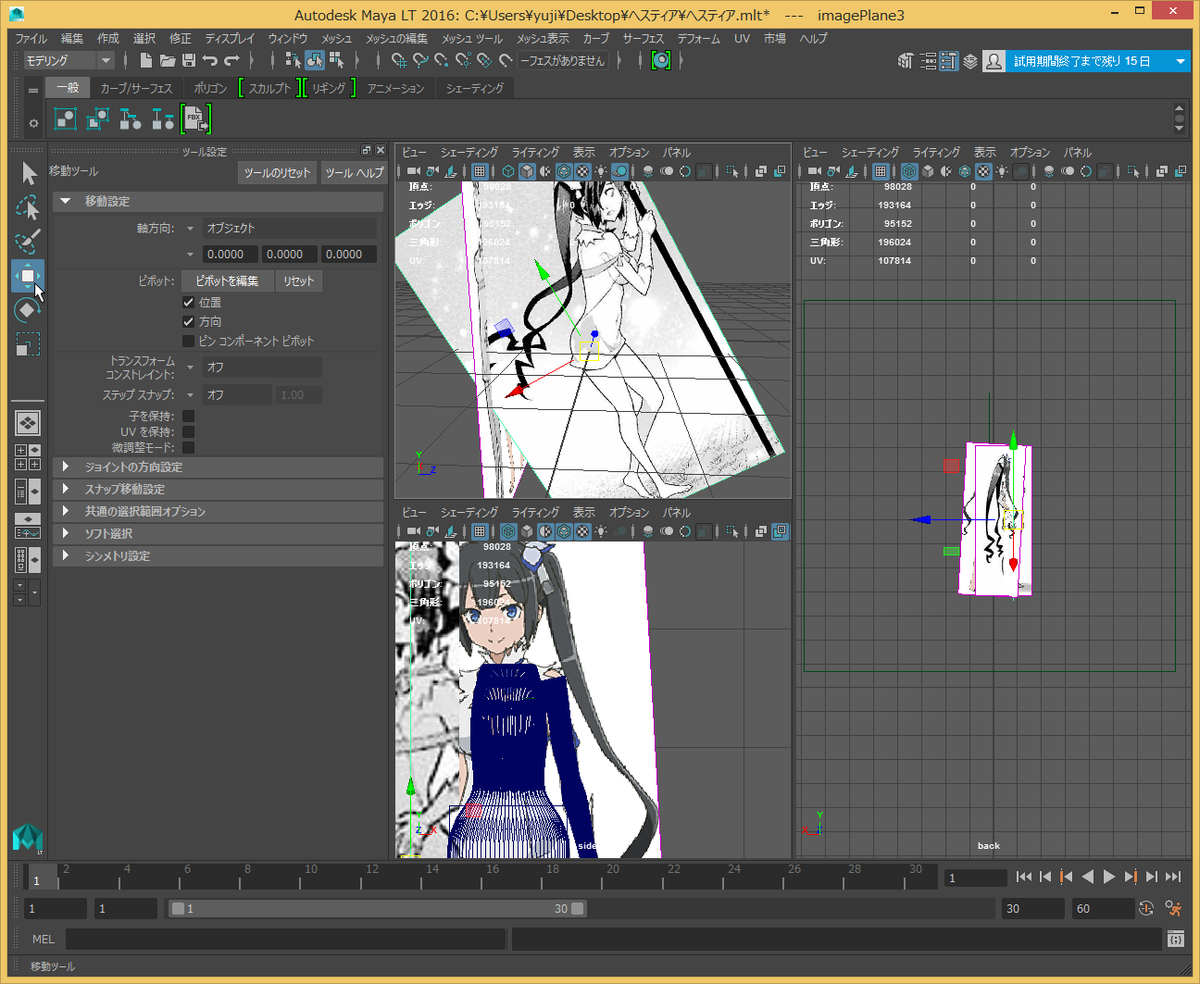Click the ツール ヘルプ button
This screenshot has width=1200, height=984.
(x=354, y=173)
